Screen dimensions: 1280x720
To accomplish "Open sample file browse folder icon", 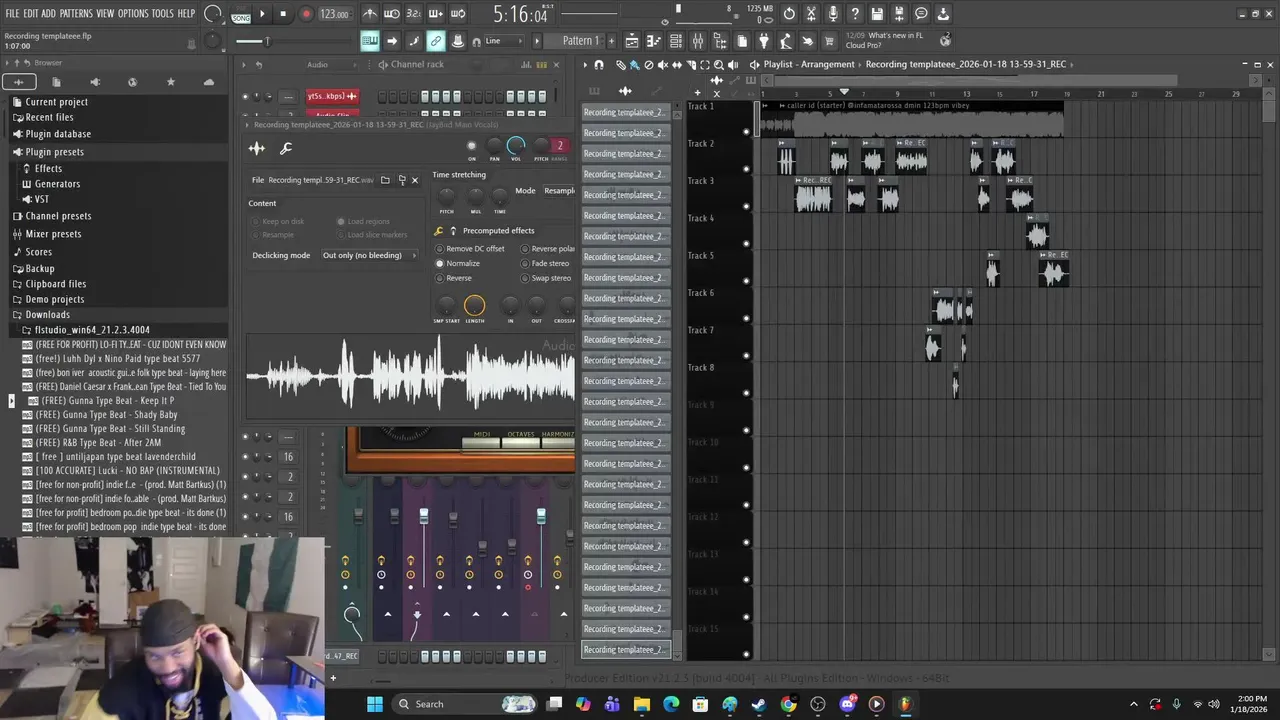I will (x=385, y=180).
